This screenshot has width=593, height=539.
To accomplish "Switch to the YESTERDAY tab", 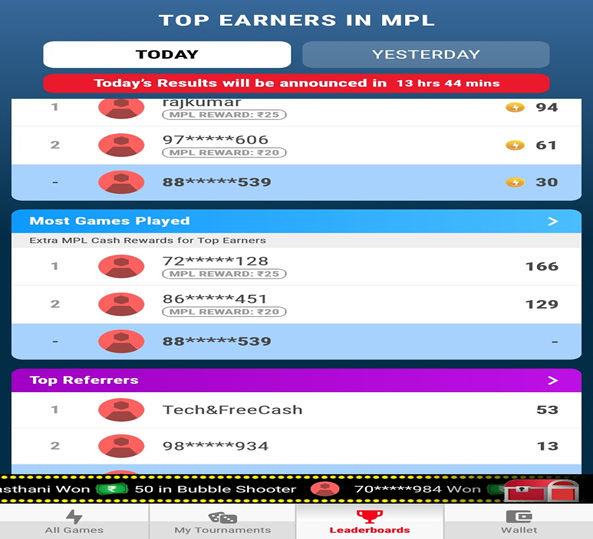I will pyautogui.click(x=426, y=54).
